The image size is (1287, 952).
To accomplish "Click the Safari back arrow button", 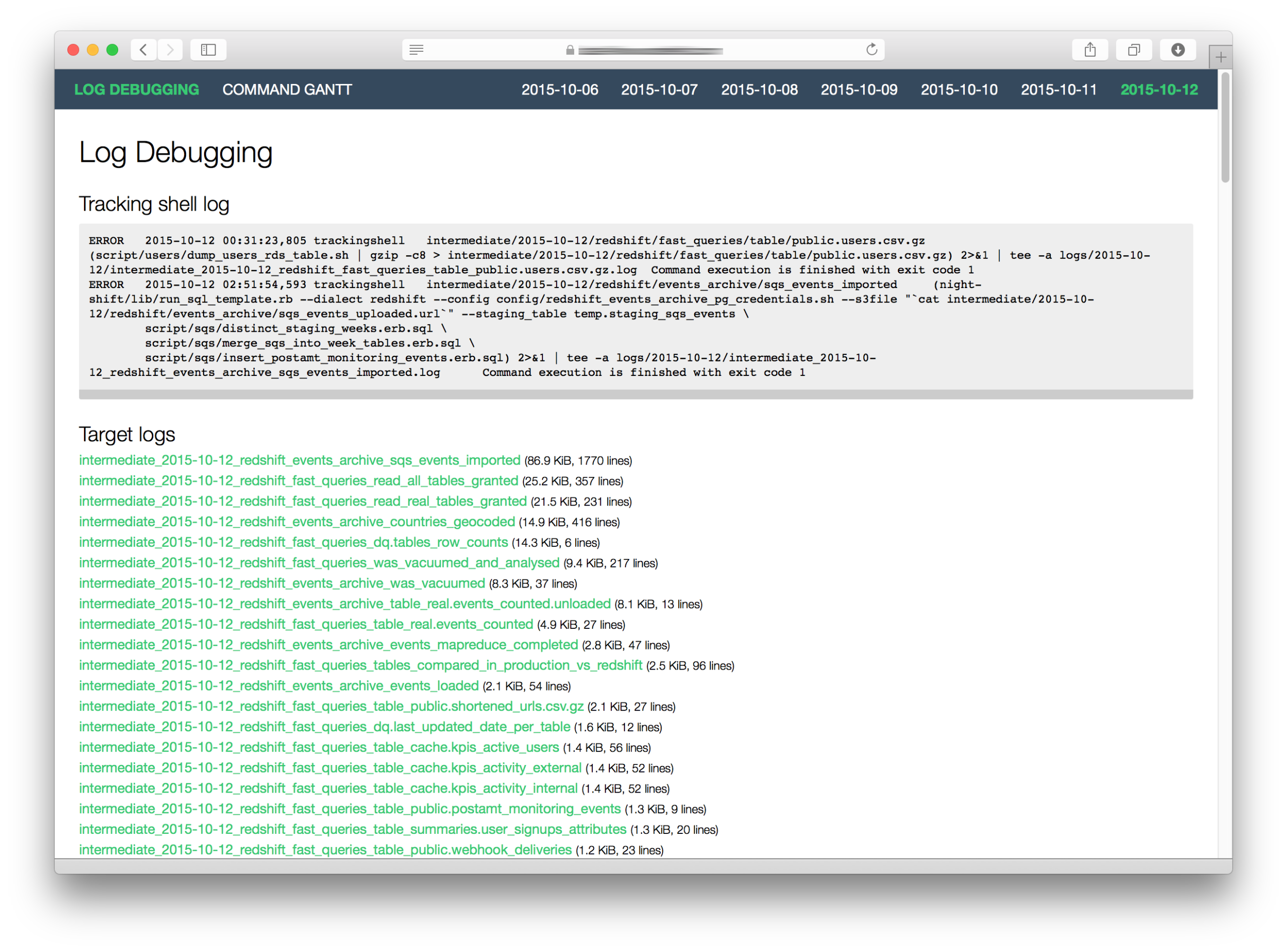I will pyautogui.click(x=143, y=50).
